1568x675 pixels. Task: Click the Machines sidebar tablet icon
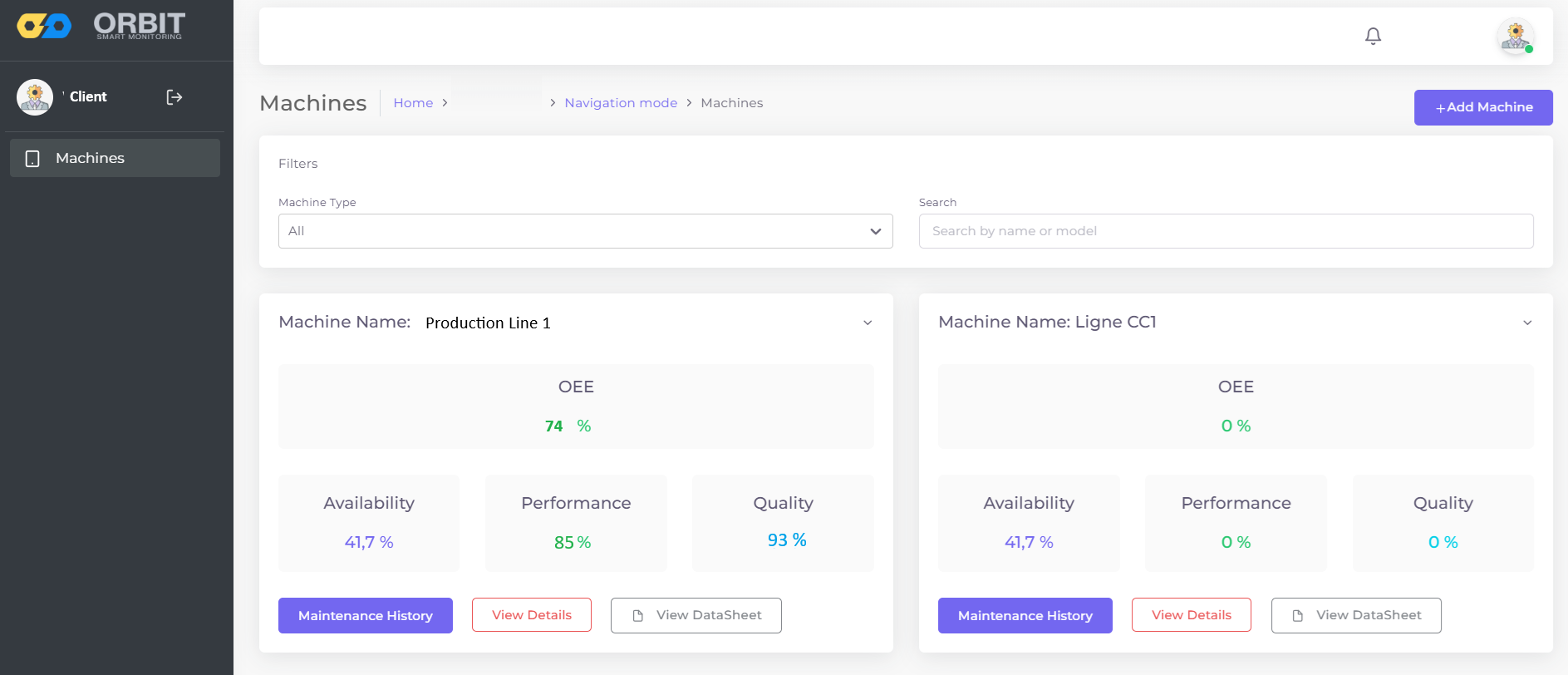(x=32, y=159)
